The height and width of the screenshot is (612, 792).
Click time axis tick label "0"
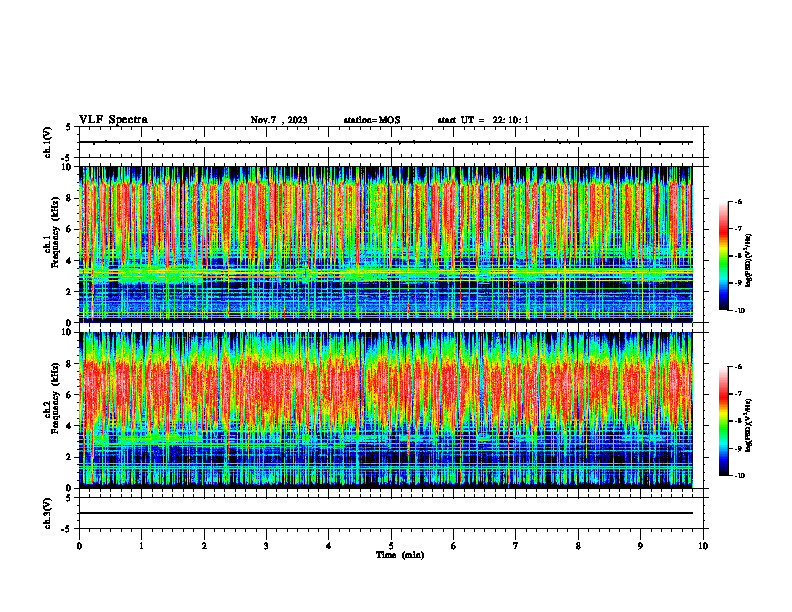[x=79, y=546]
